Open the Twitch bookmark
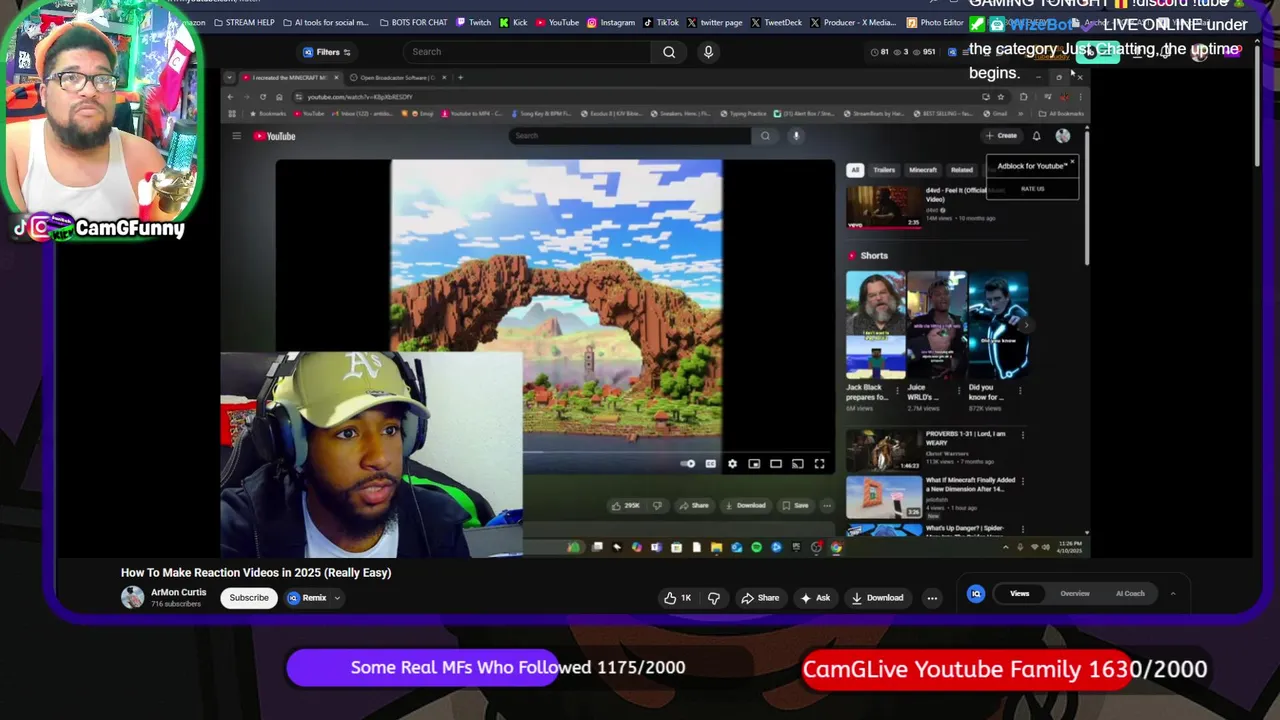 [474, 22]
